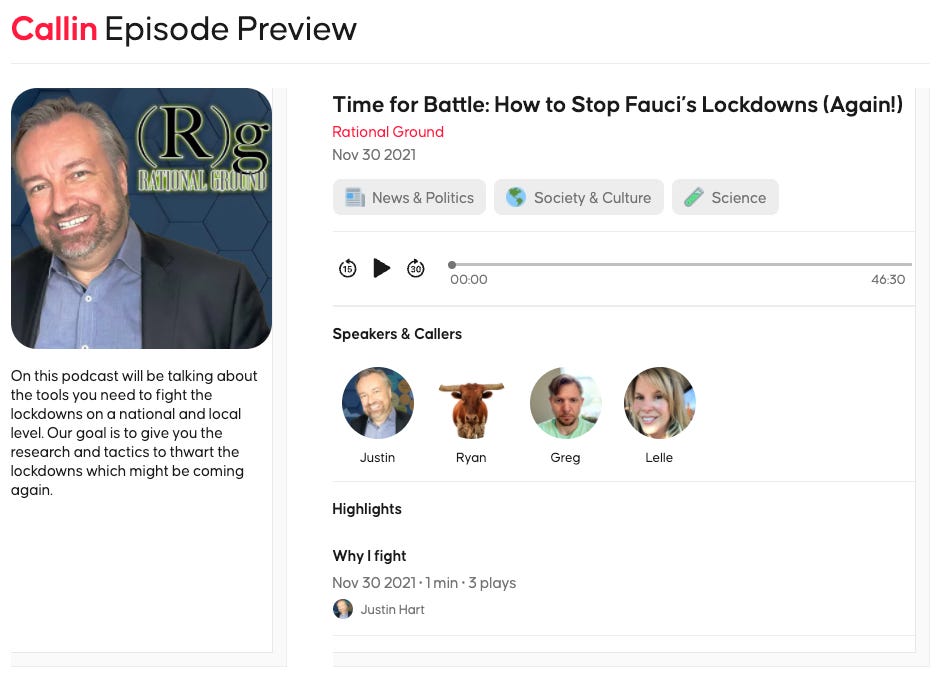Viewport: 939px width, 677px height.
Task: Click the progress slider handle at 00:00
Action: click(x=452, y=264)
